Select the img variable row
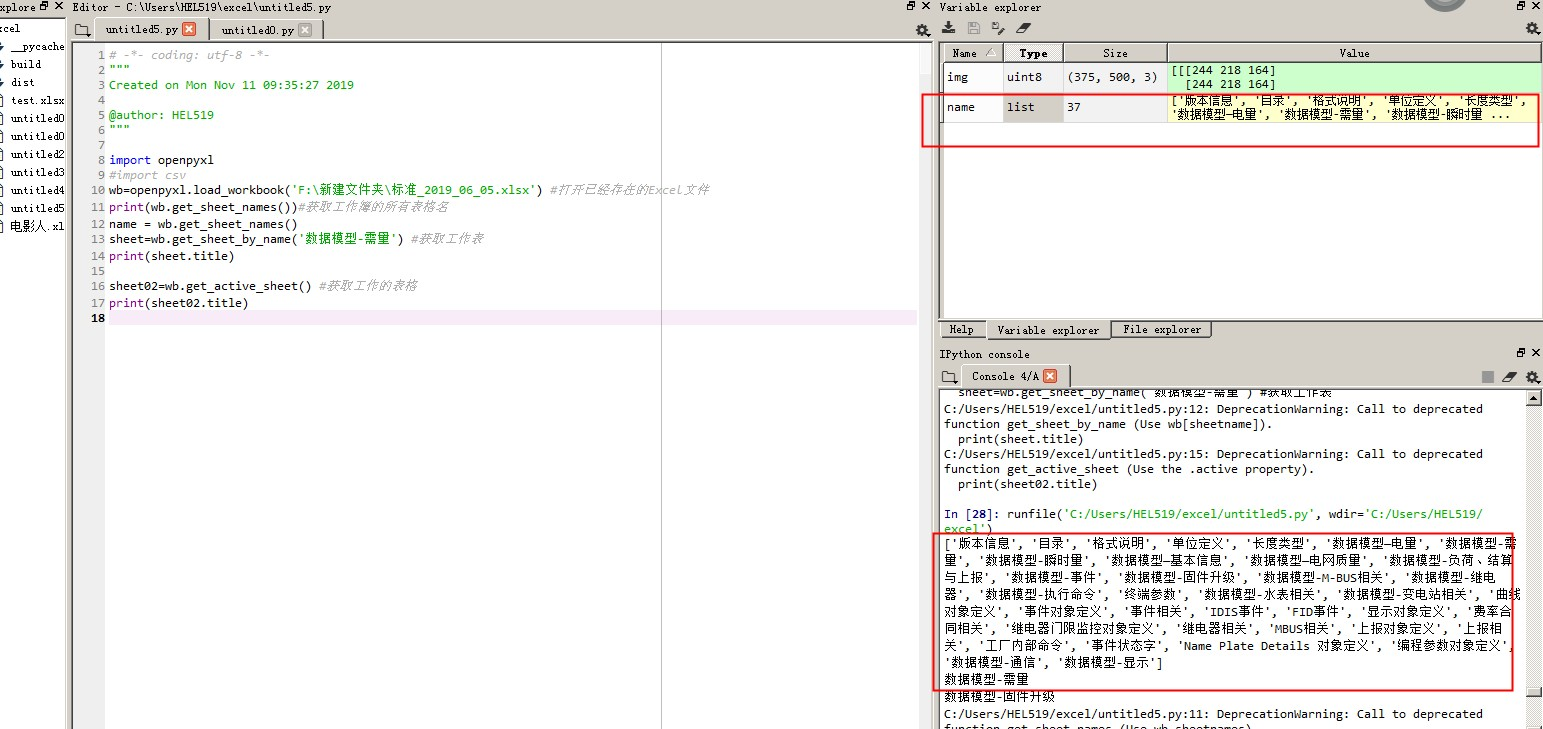This screenshot has height=729, width=1543. coord(1241,77)
